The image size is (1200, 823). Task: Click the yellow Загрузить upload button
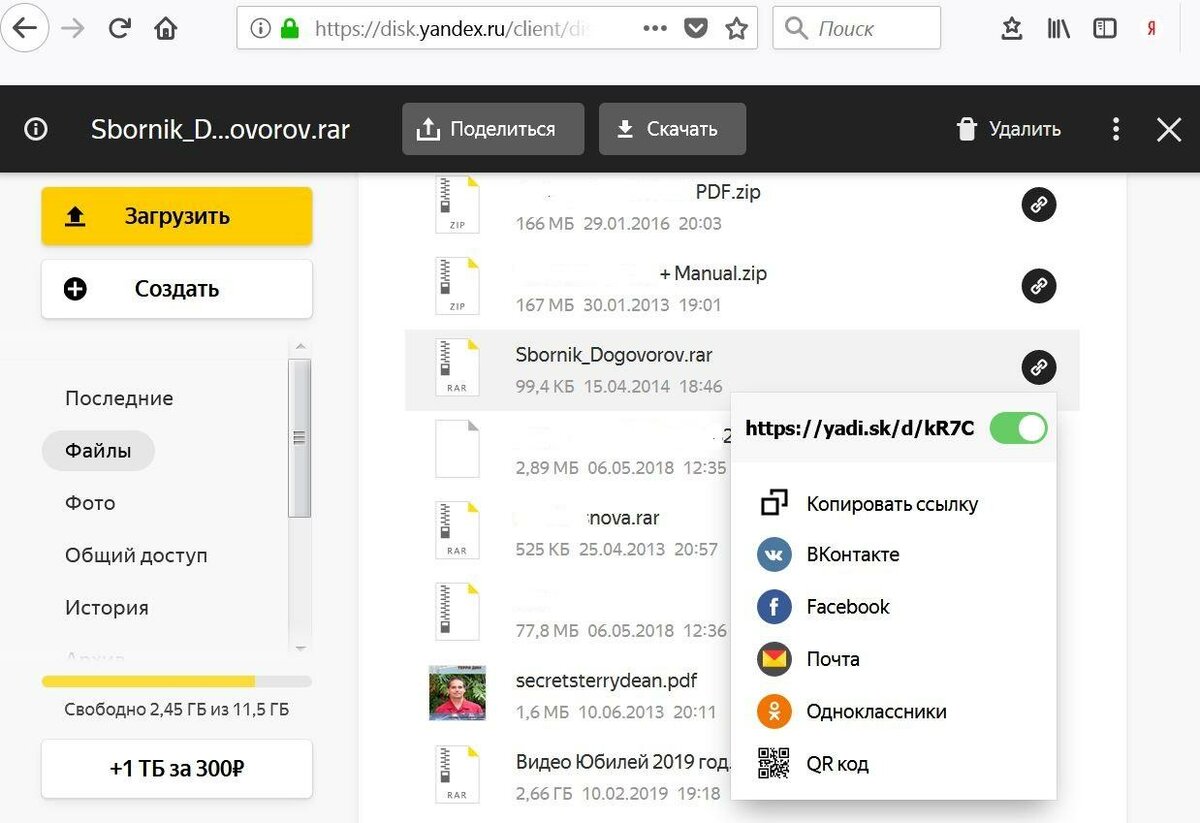coord(177,216)
